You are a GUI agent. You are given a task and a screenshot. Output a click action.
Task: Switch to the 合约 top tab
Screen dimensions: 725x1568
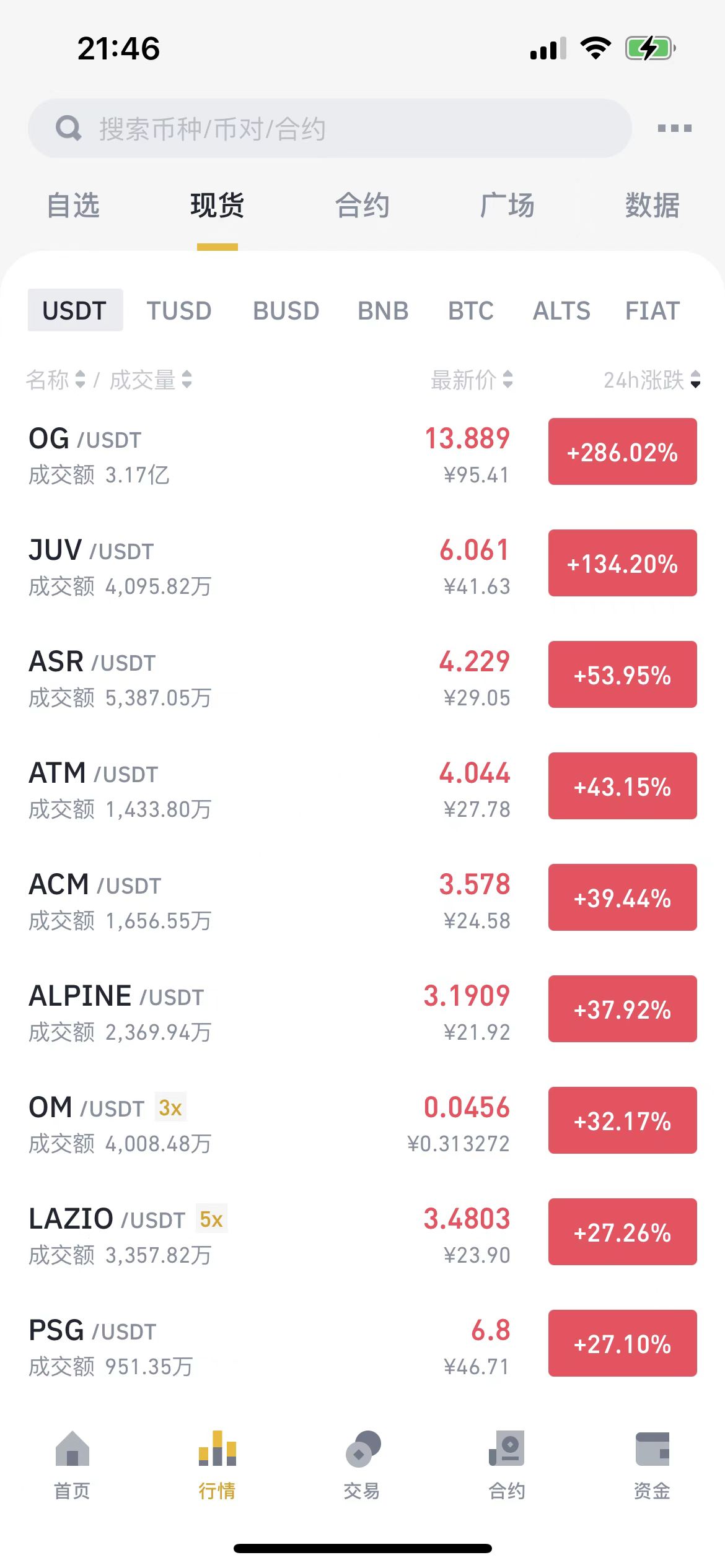tap(362, 206)
